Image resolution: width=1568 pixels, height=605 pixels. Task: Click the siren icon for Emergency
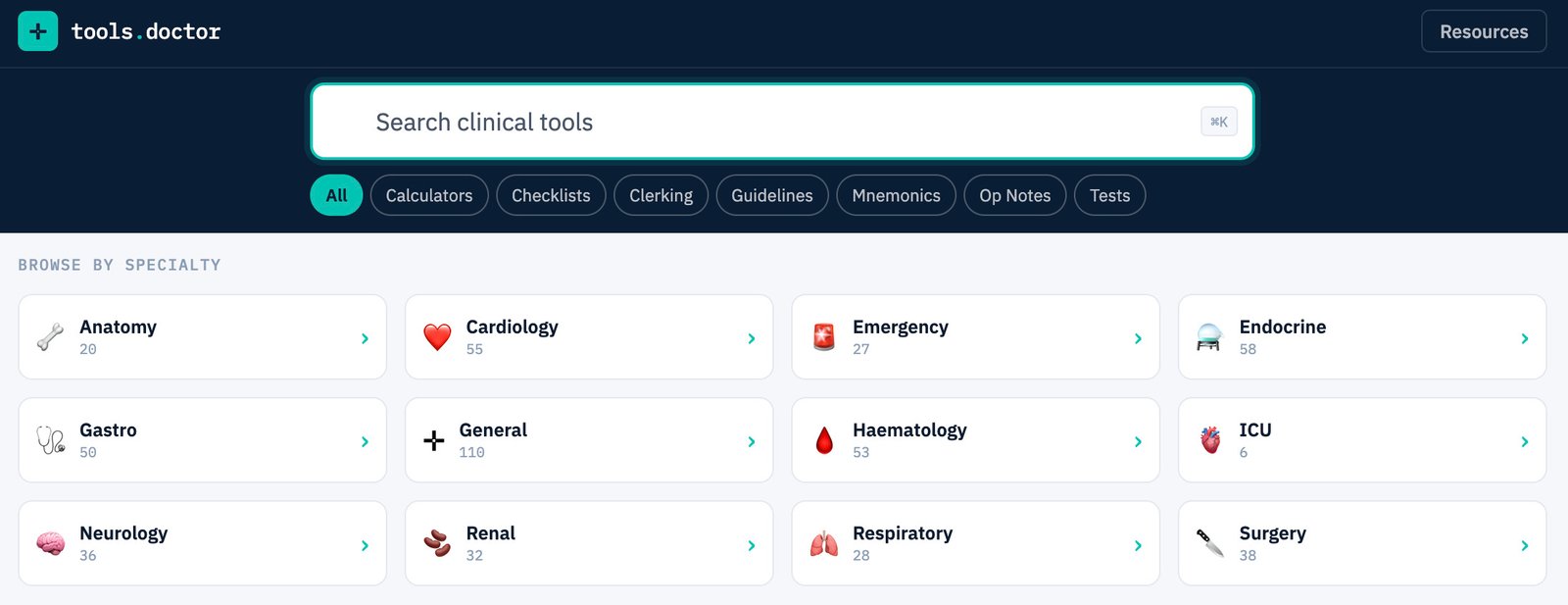[x=824, y=337]
